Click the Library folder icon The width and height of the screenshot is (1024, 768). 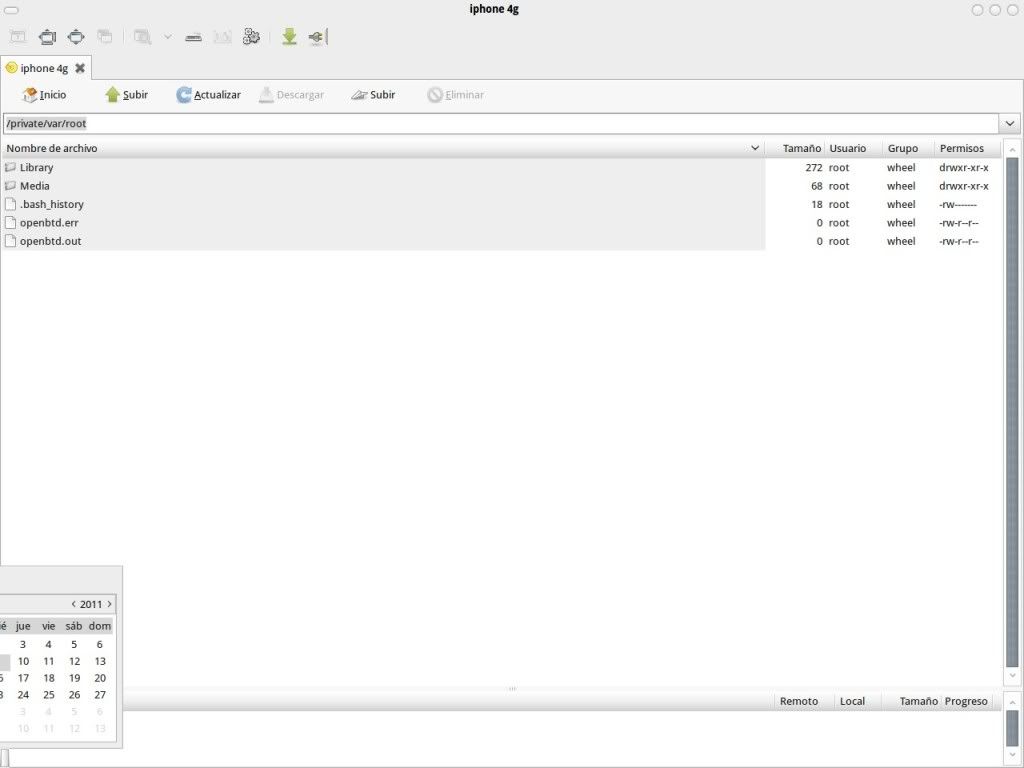click(10, 167)
